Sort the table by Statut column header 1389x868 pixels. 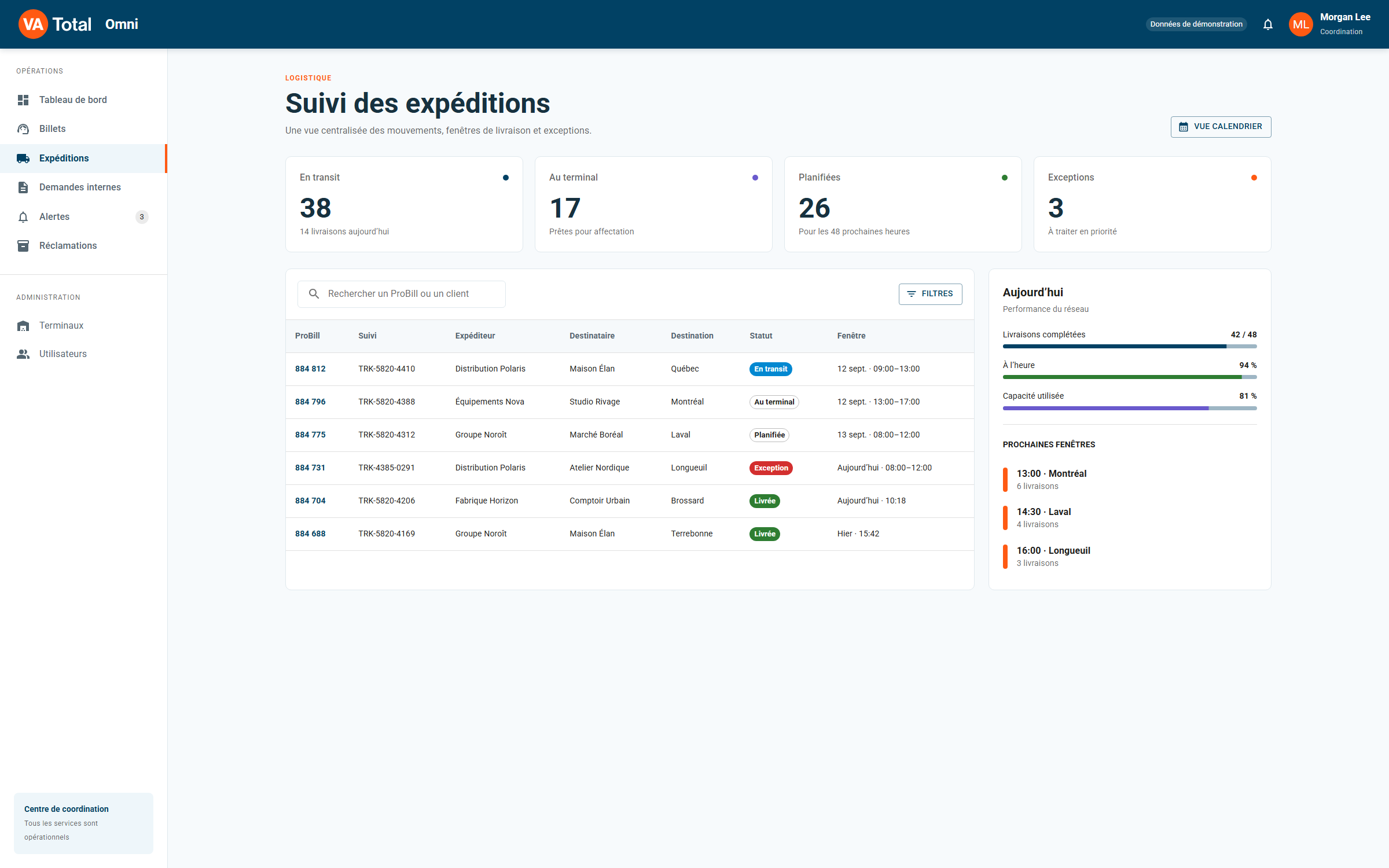pos(760,336)
